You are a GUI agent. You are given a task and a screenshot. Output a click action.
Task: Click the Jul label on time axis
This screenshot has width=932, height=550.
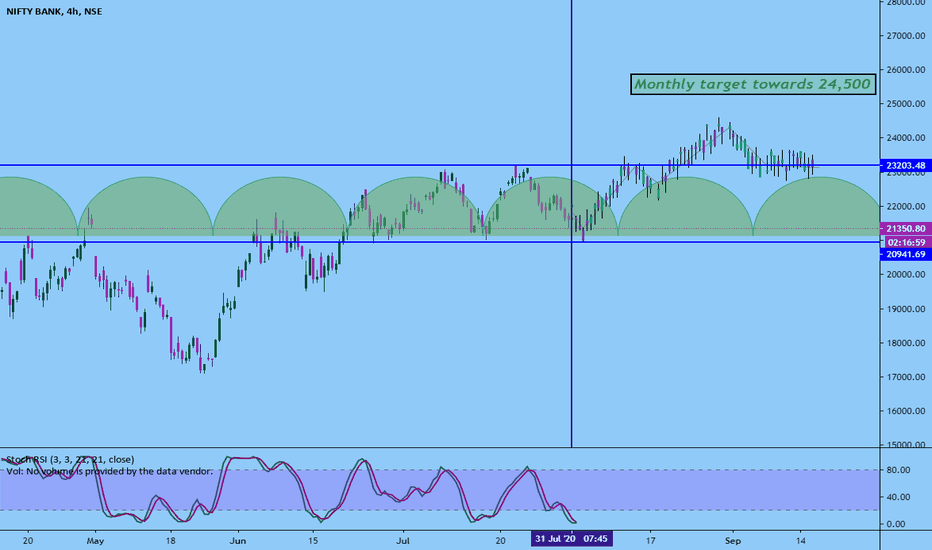pyautogui.click(x=403, y=540)
